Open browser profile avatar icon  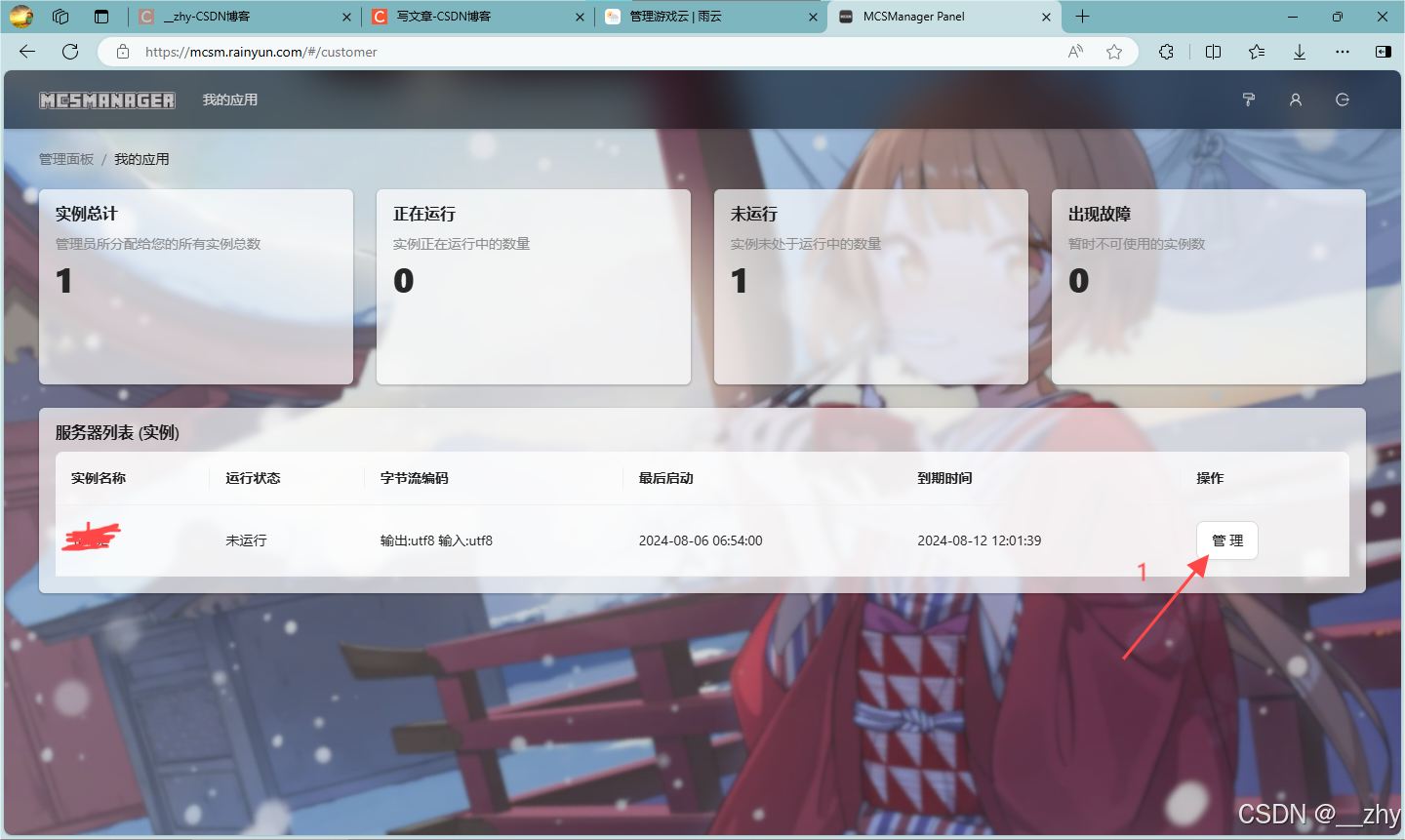tap(21, 16)
